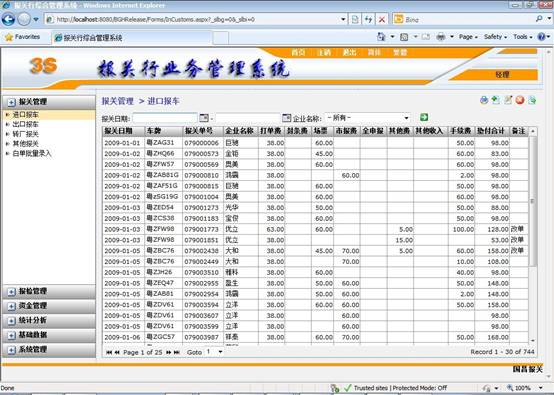The image size is (554, 395).
Task: Click the browser Print icon
Action: click(x=441, y=37)
